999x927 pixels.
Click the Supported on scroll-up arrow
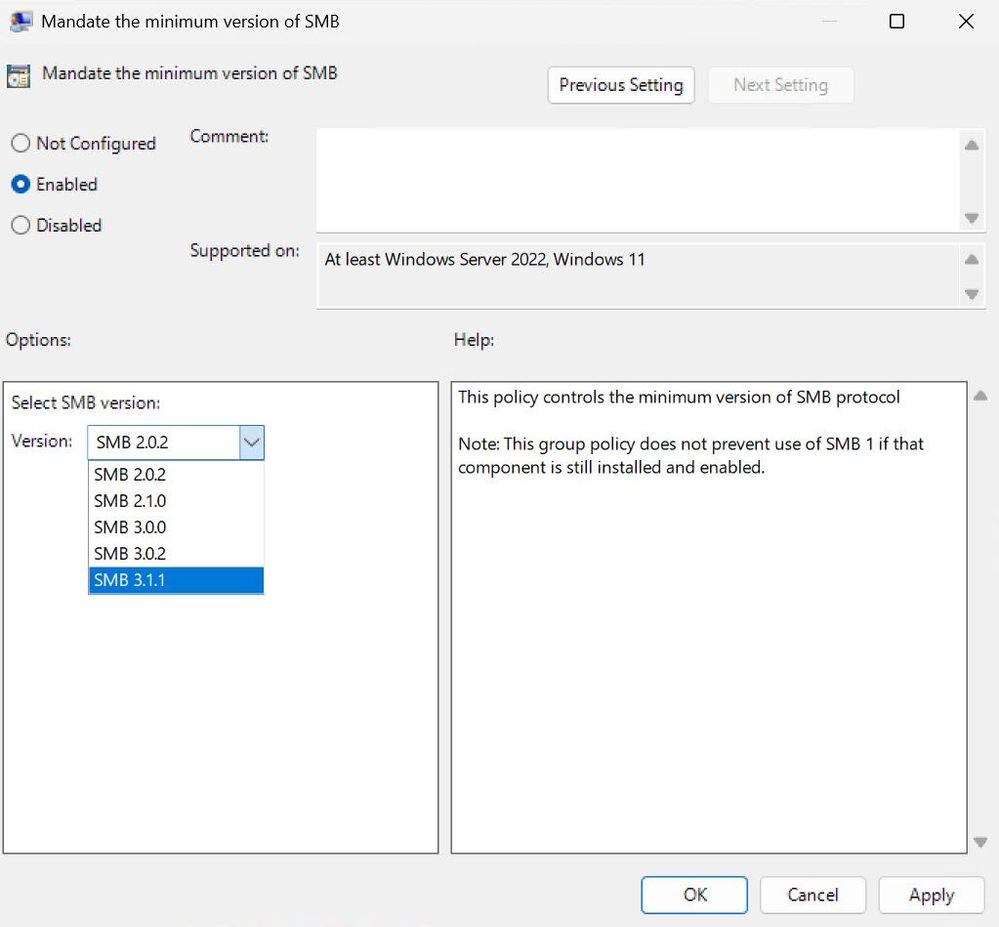pos(971,259)
